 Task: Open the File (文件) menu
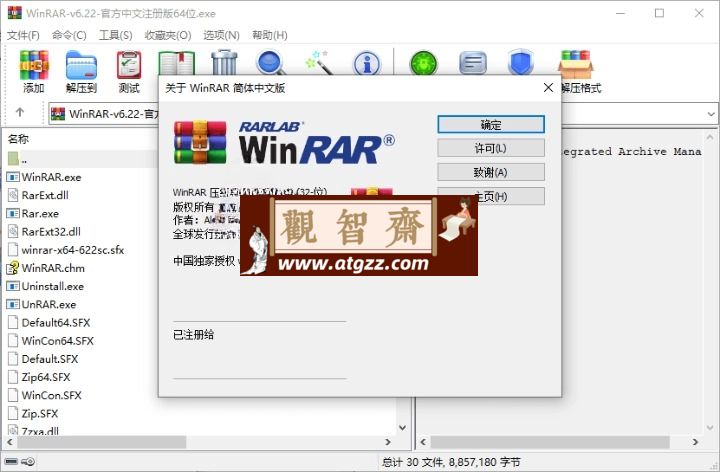tap(23, 35)
